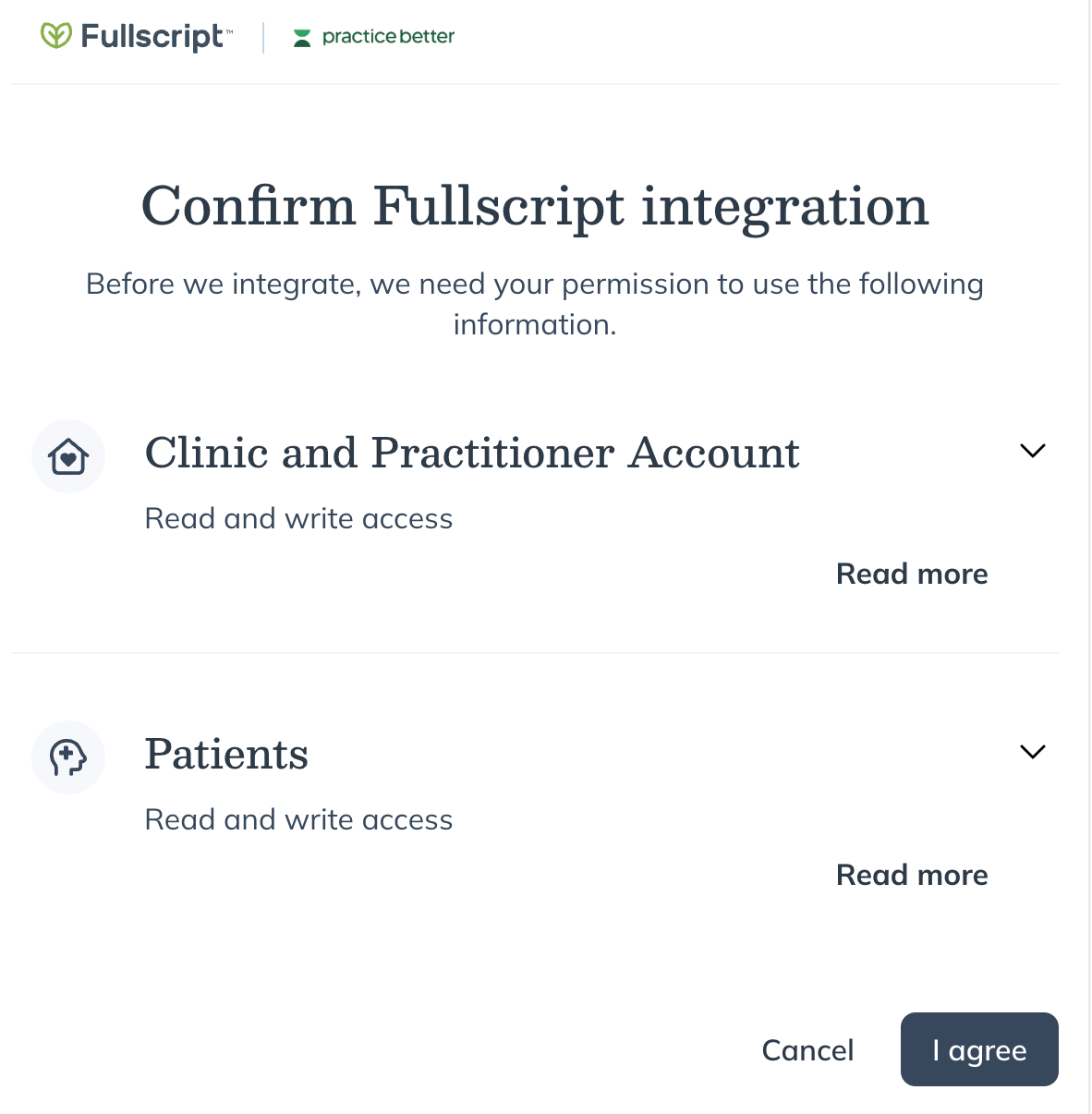
Task: Click the Fullscript wordmark text
Action: [152, 37]
